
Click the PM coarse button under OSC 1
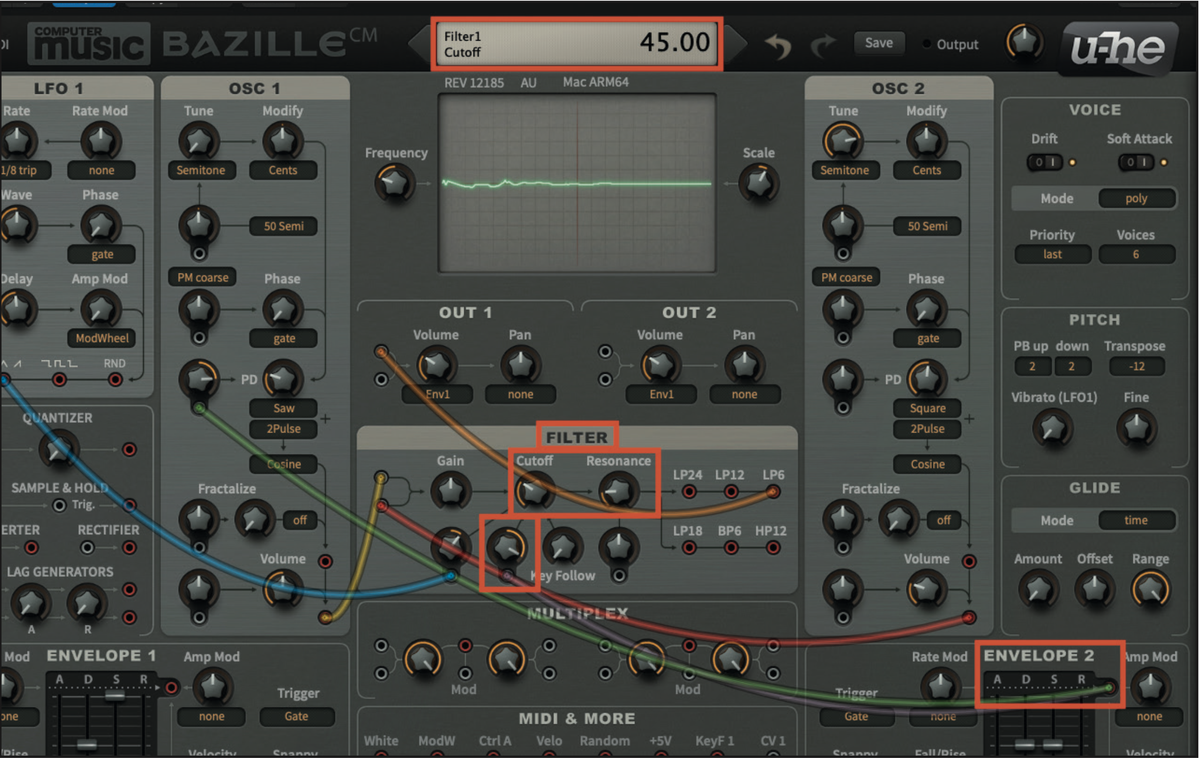point(202,277)
